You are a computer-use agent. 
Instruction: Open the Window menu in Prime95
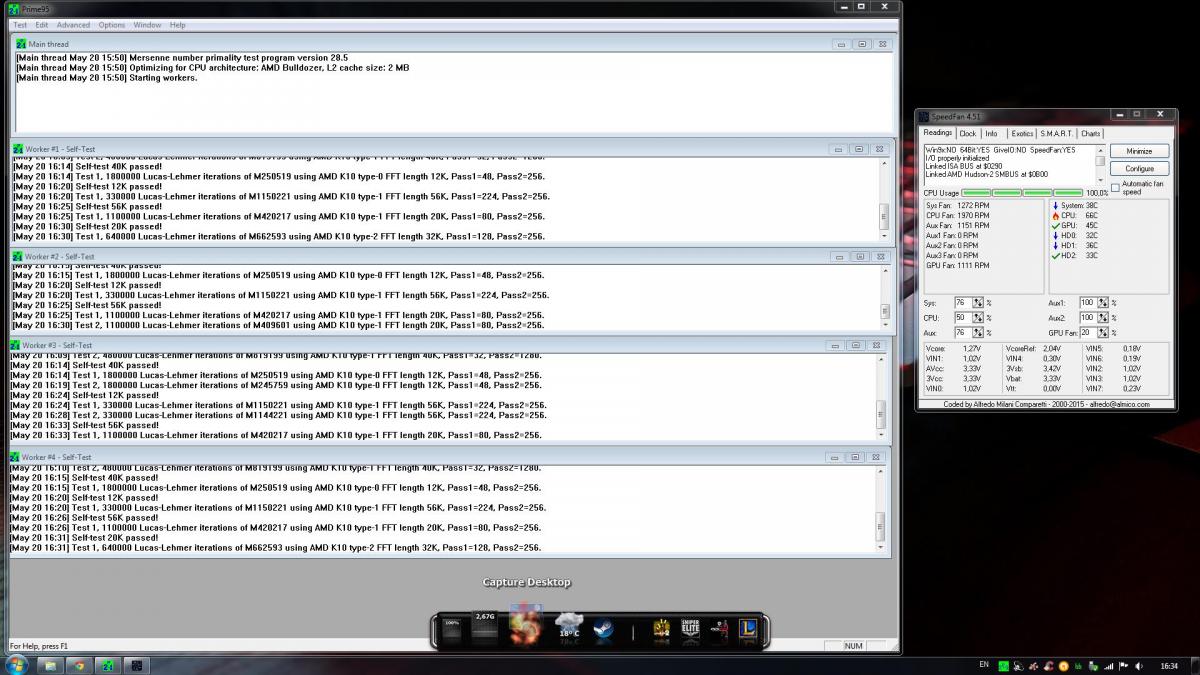(x=147, y=25)
